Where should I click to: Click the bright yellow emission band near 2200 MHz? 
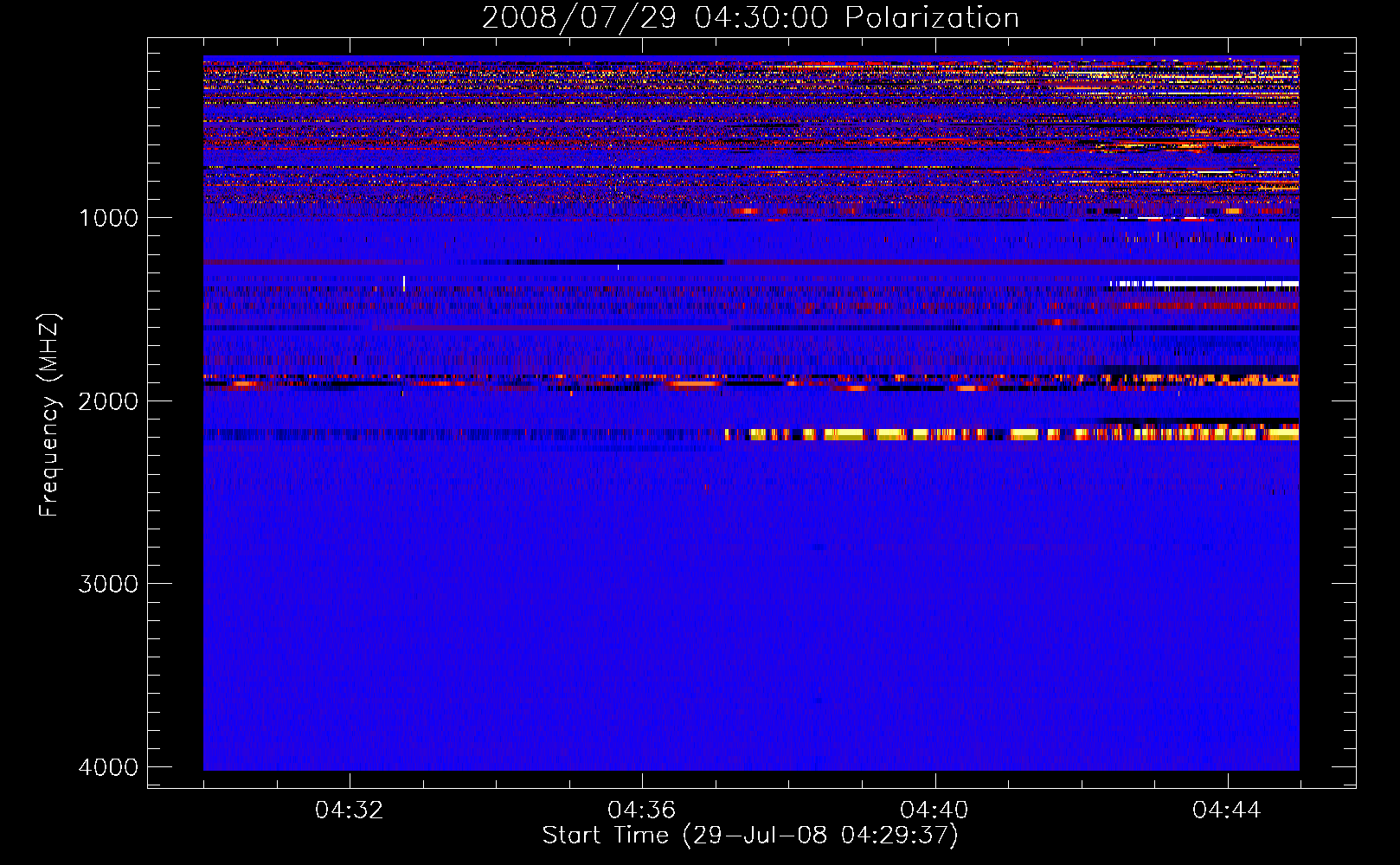1011,434
